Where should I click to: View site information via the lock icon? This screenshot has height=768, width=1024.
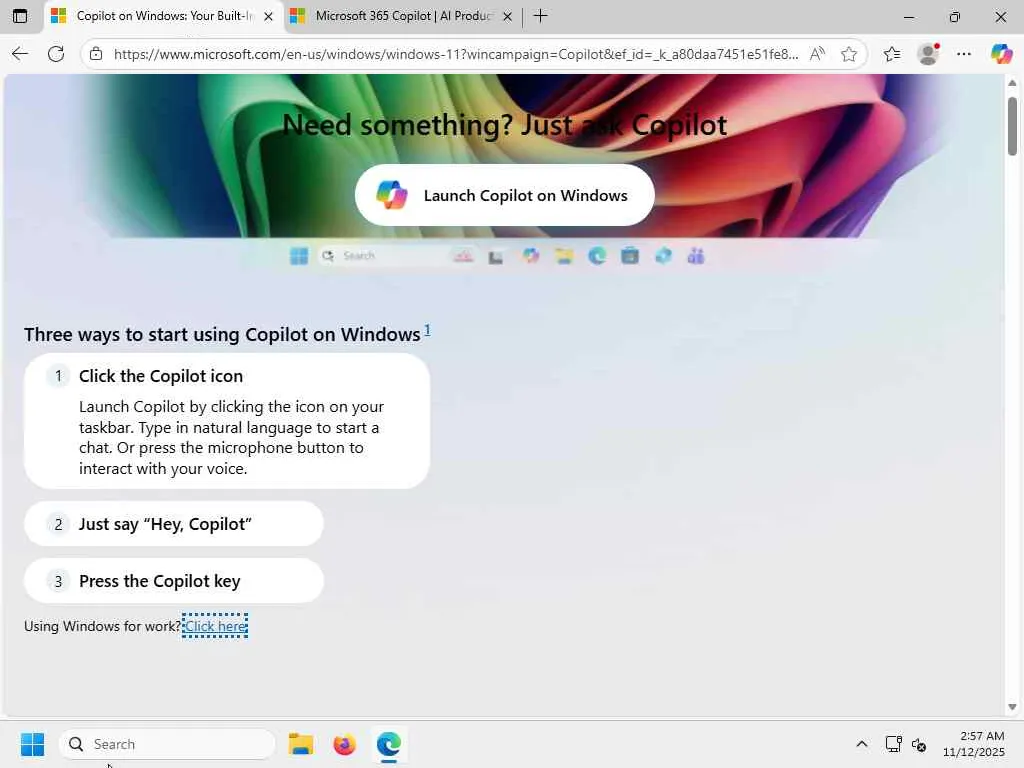pyautogui.click(x=96, y=54)
